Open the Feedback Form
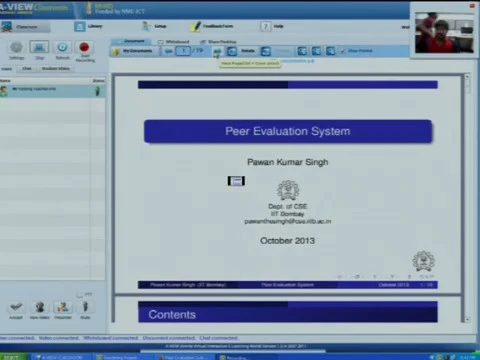This screenshot has height=360, width=480. [x=212, y=26]
